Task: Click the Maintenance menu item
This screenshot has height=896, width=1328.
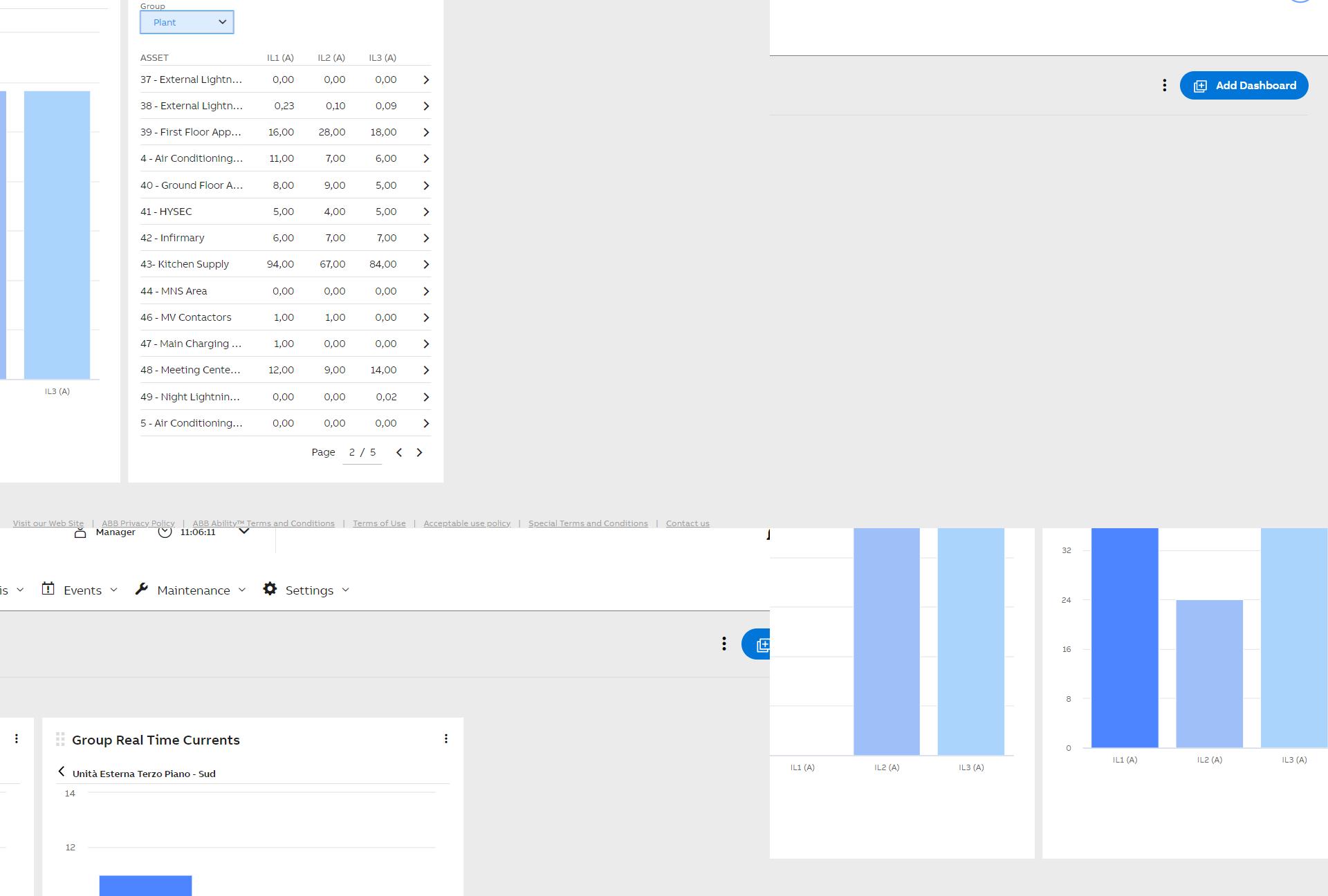Action: coord(193,589)
